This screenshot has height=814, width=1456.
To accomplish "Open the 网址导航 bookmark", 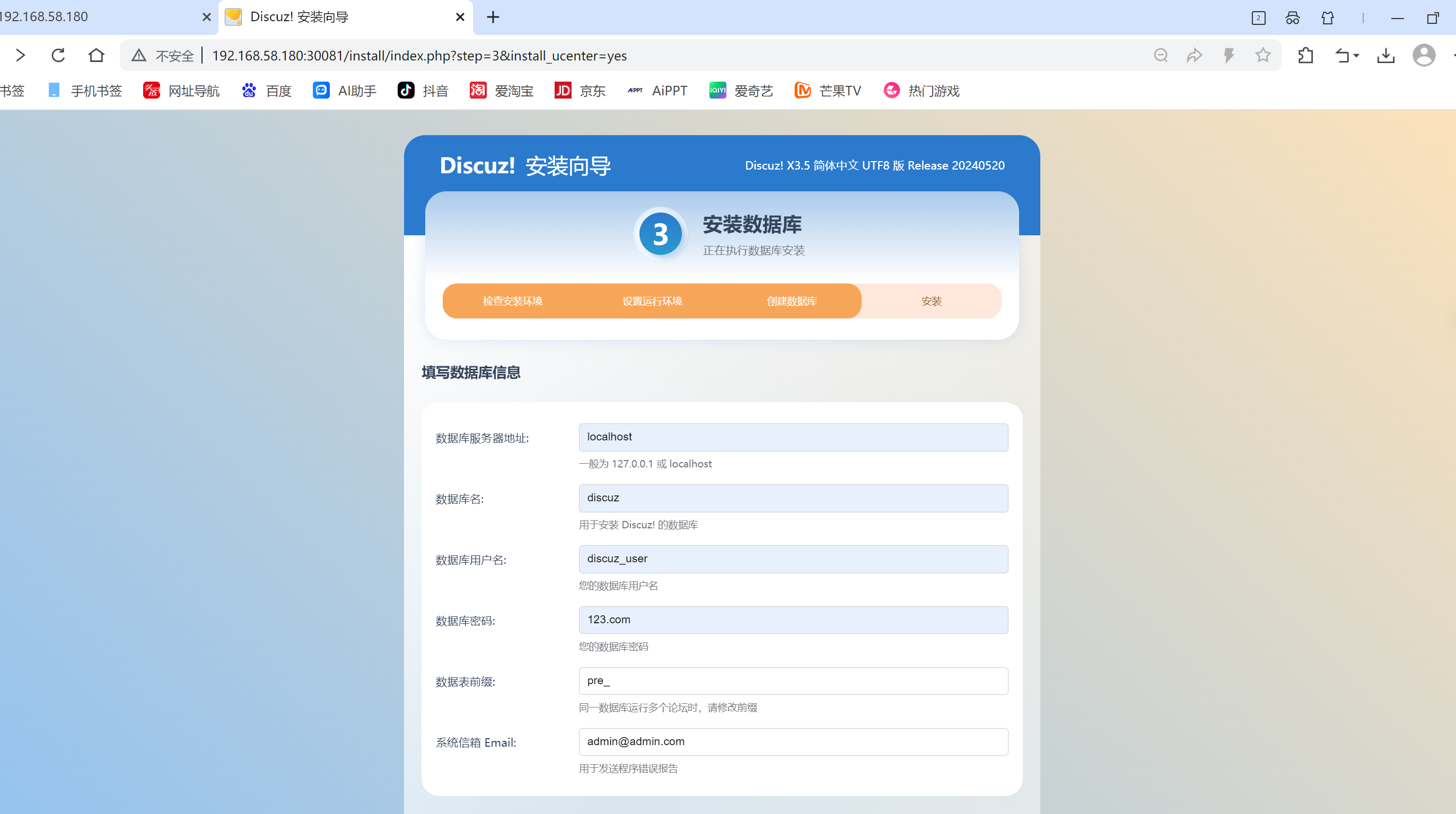I will tap(181, 91).
